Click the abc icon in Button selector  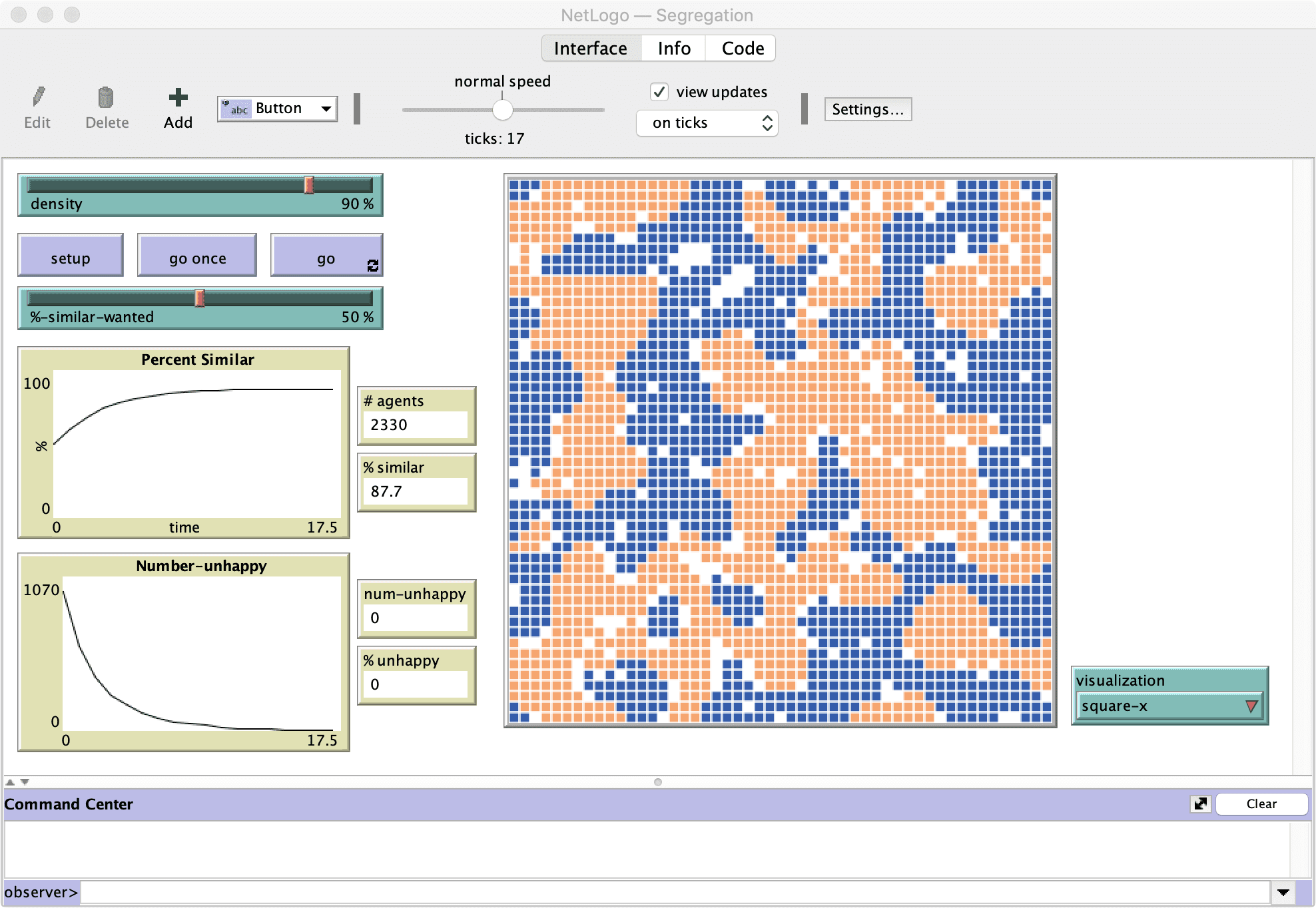(236, 109)
